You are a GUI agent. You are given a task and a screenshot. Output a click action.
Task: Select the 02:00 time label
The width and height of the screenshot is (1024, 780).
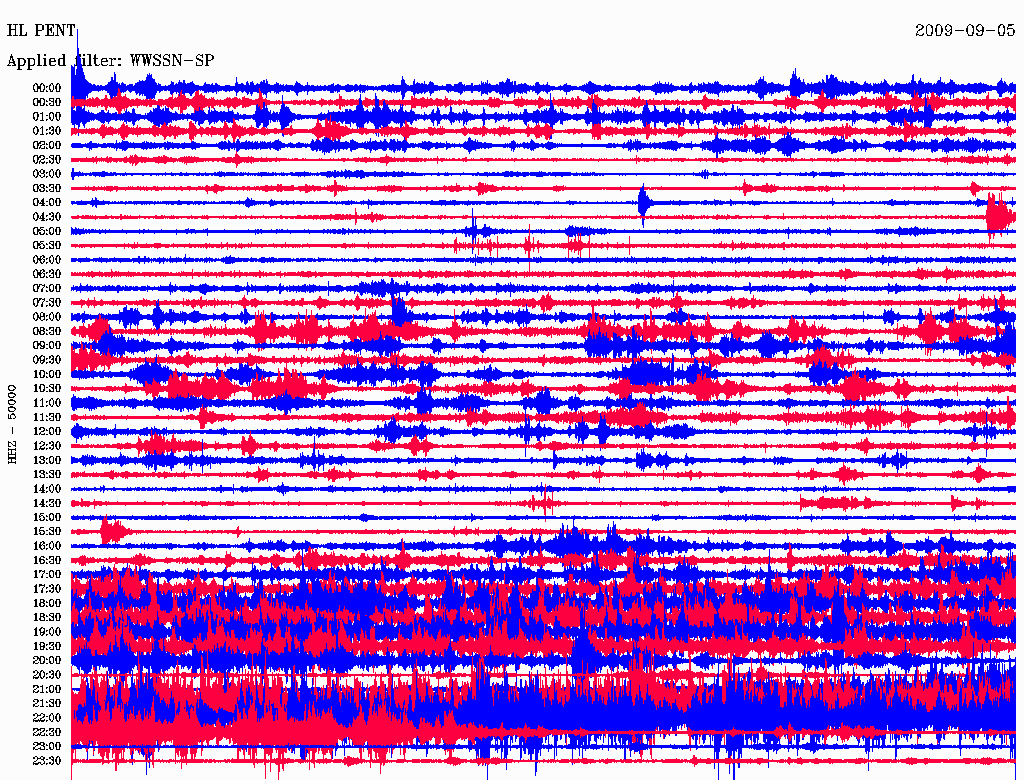click(46, 146)
